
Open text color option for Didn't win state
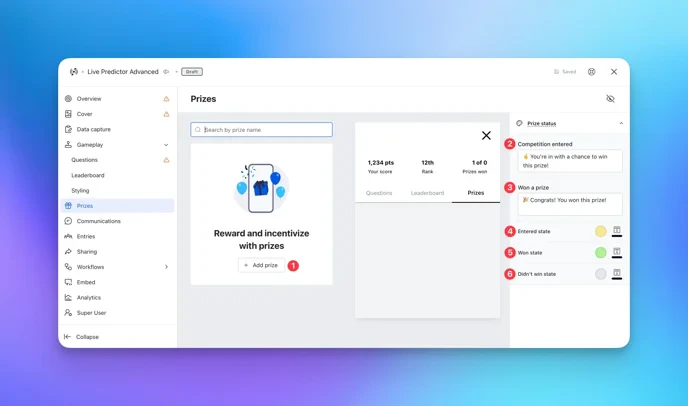(616, 274)
